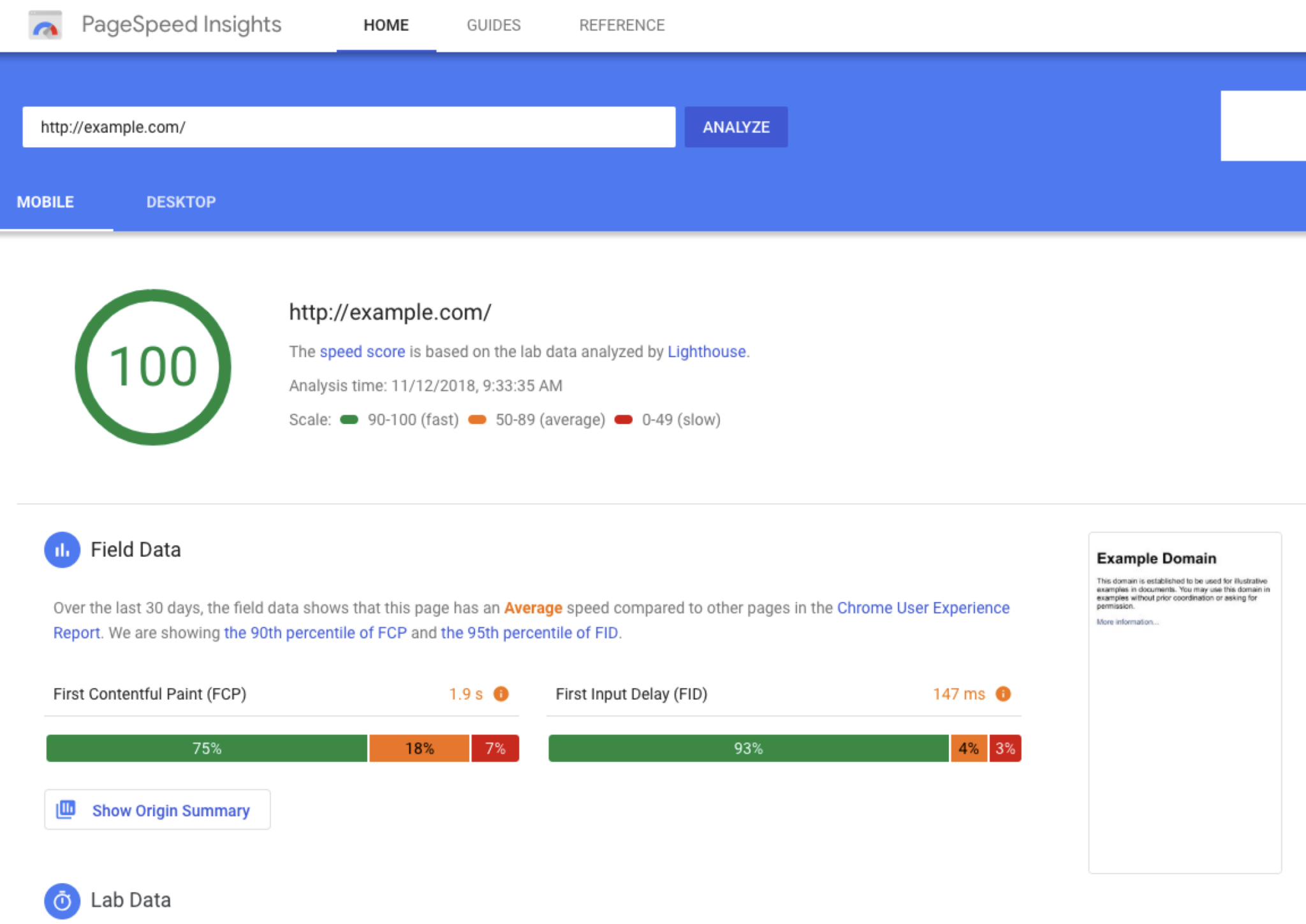Follow the speed score link
The height and width of the screenshot is (924, 1306).
pos(362,351)
